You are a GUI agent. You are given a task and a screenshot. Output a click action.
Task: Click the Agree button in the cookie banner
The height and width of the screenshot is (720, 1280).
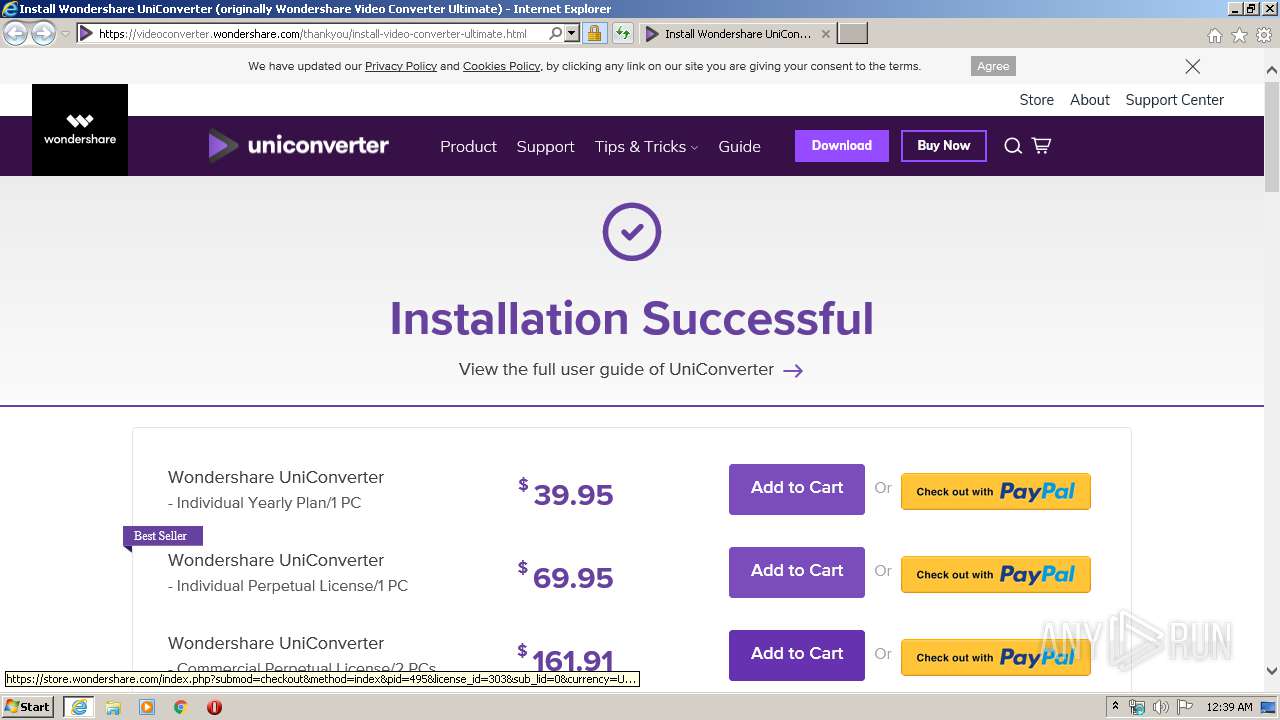(x=993, y=66)
